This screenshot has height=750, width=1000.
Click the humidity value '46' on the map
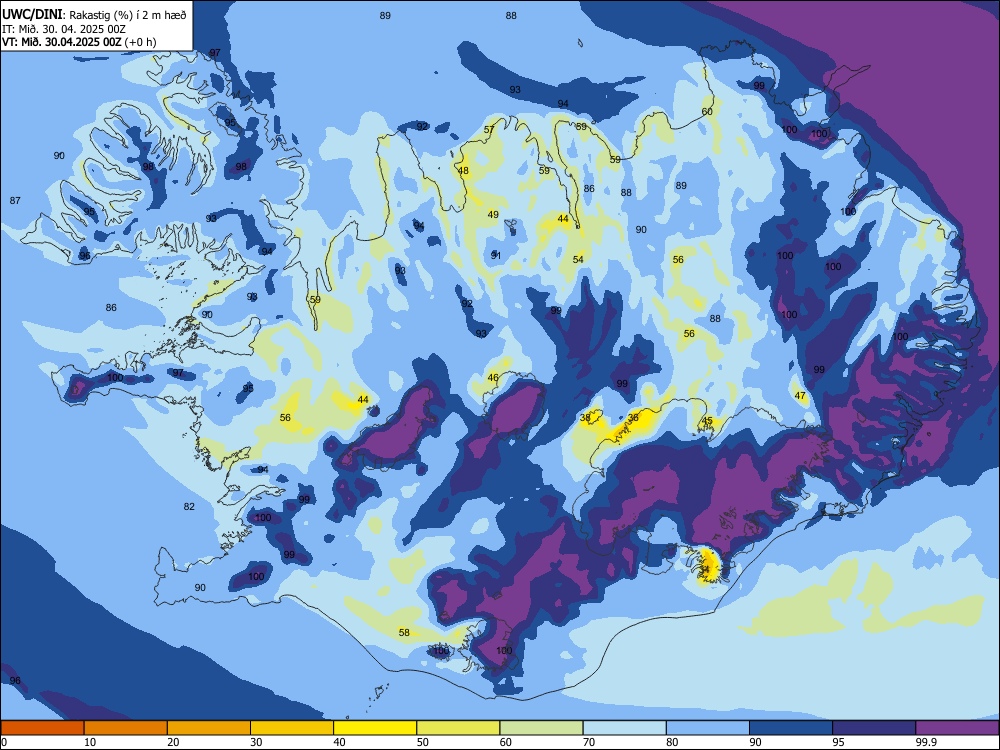(493, 378)
